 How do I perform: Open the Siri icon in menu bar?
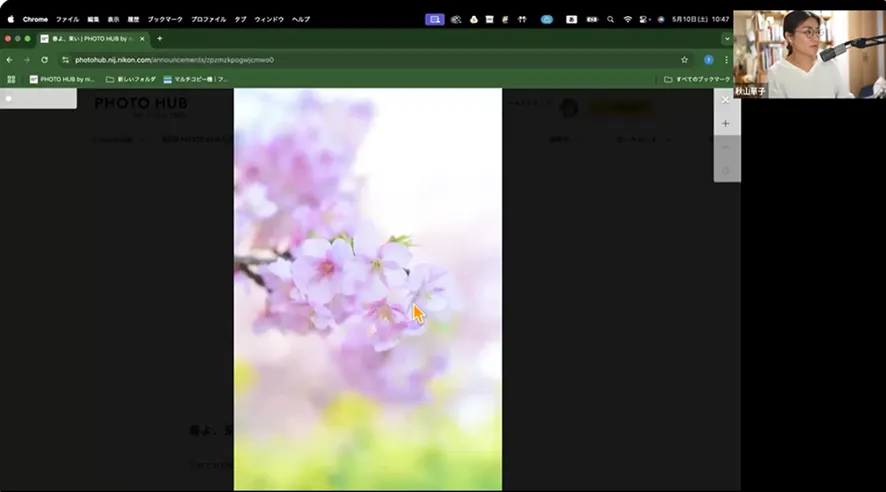661,19
